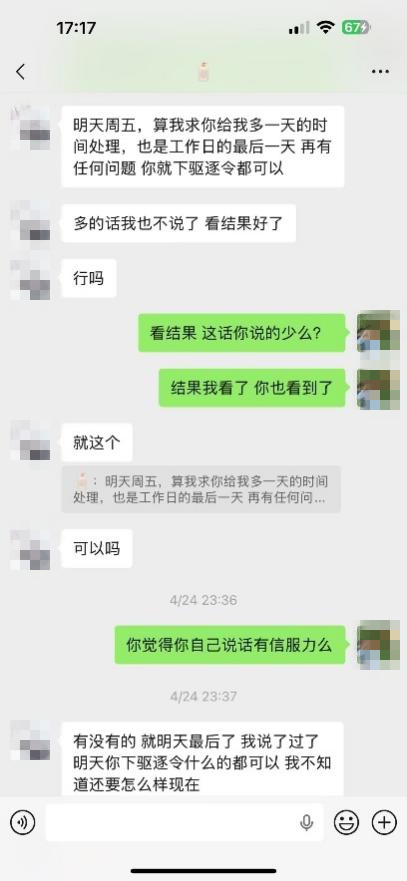This screenshot has width=407, height=881.
Task: Open the plus attachments menu
Action: pos(385,823)
